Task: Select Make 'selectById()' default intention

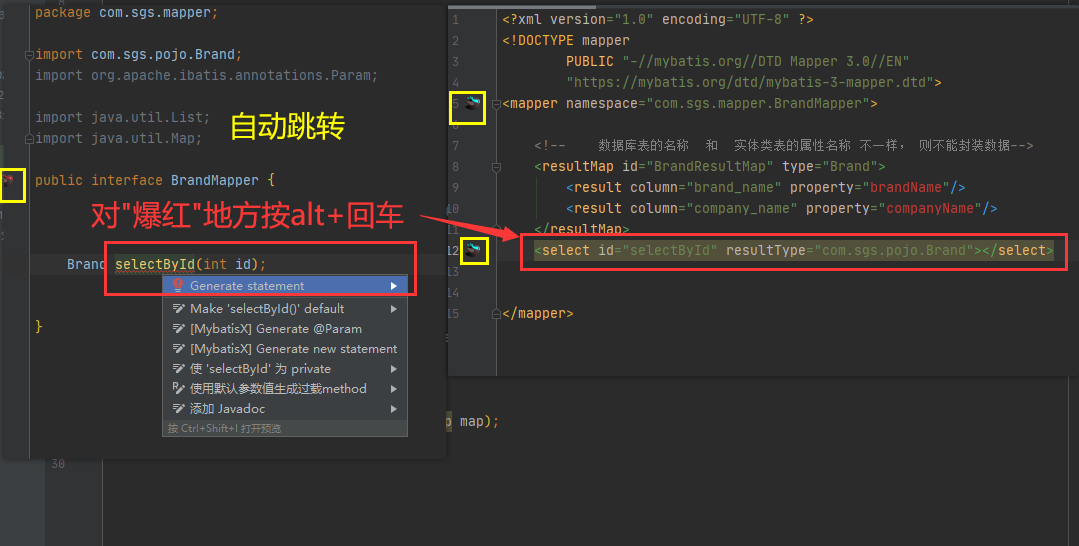Action: 285,308
